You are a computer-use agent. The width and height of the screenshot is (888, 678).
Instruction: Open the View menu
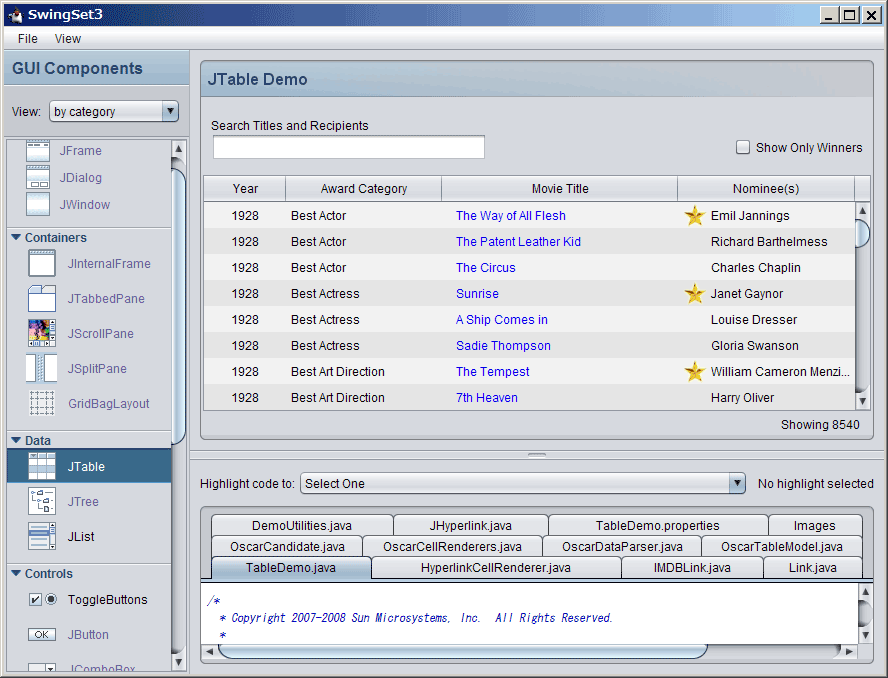tap(68, 39)
